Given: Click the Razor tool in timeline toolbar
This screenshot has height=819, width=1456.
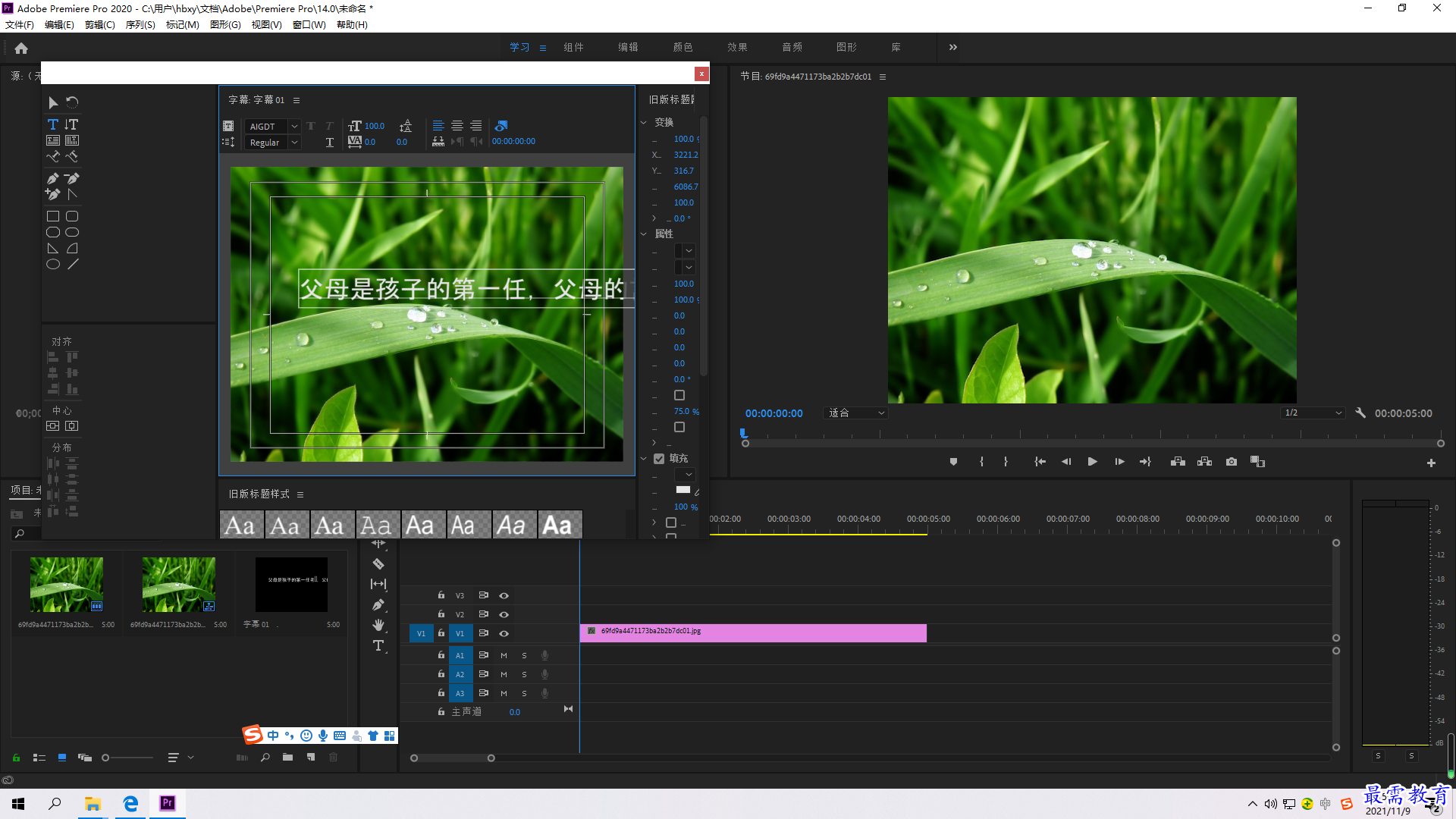Looking at the screenshot, I should pyautogui.click(x=378, y=564).
